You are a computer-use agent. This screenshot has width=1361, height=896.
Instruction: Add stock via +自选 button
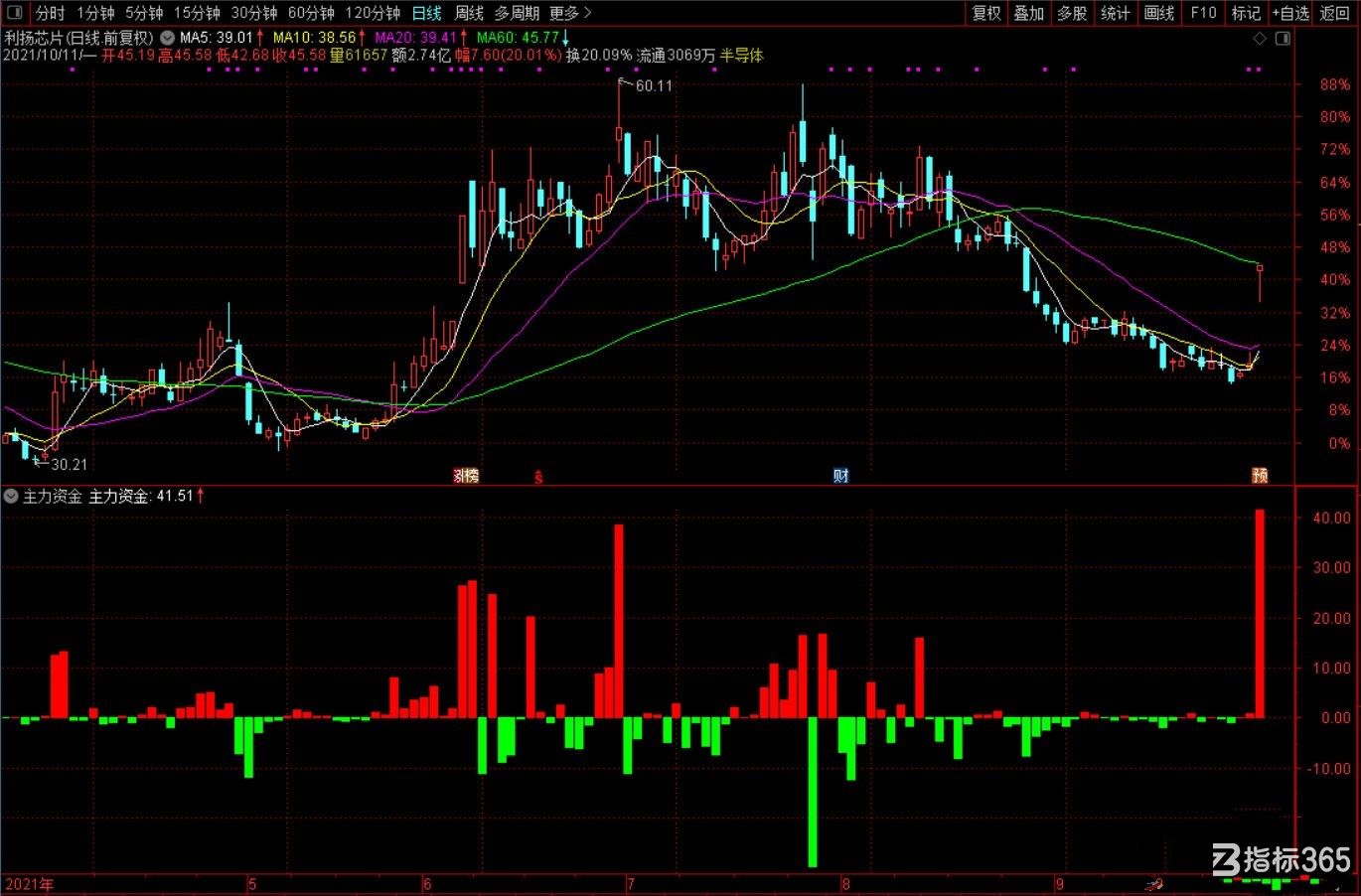pos(1290,13)
